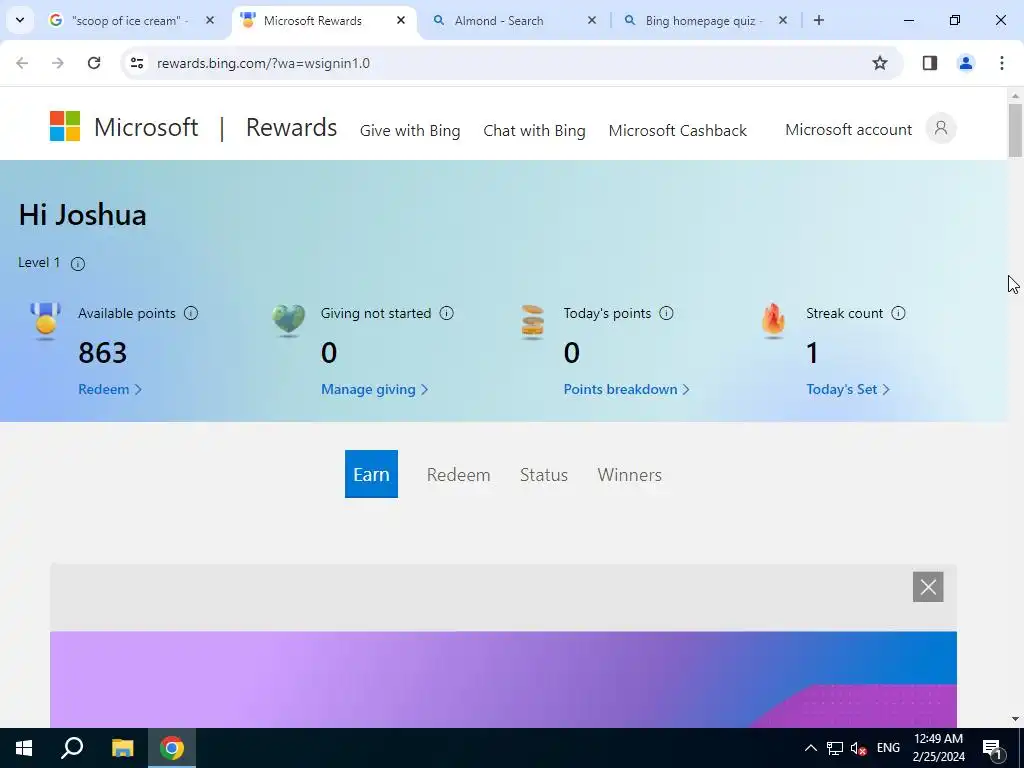Open the browser side panel icon

coord(930,63)
